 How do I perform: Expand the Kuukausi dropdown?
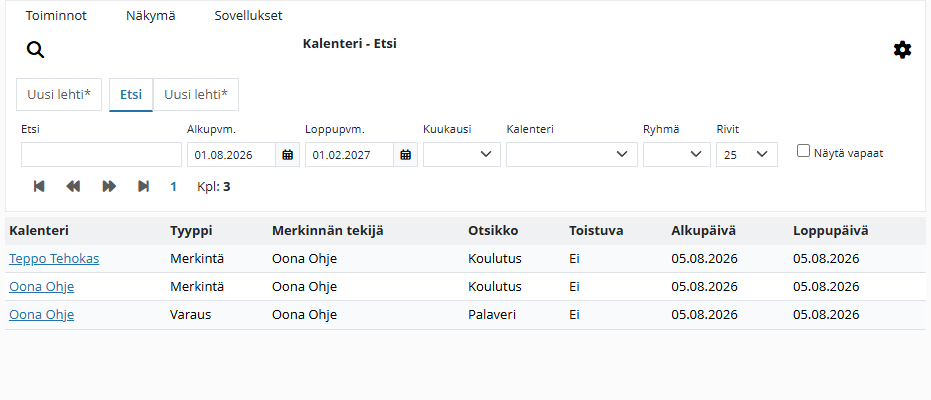462,155
